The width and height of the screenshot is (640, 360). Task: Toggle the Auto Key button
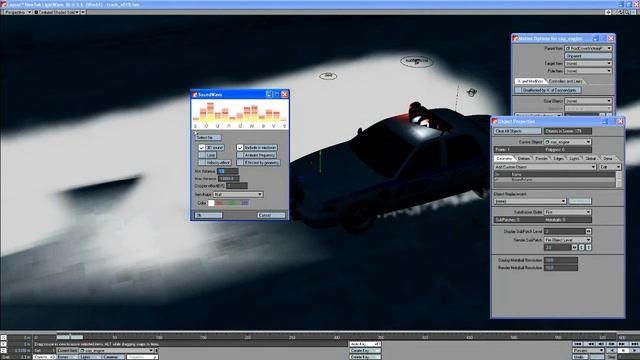coord(365,344)
